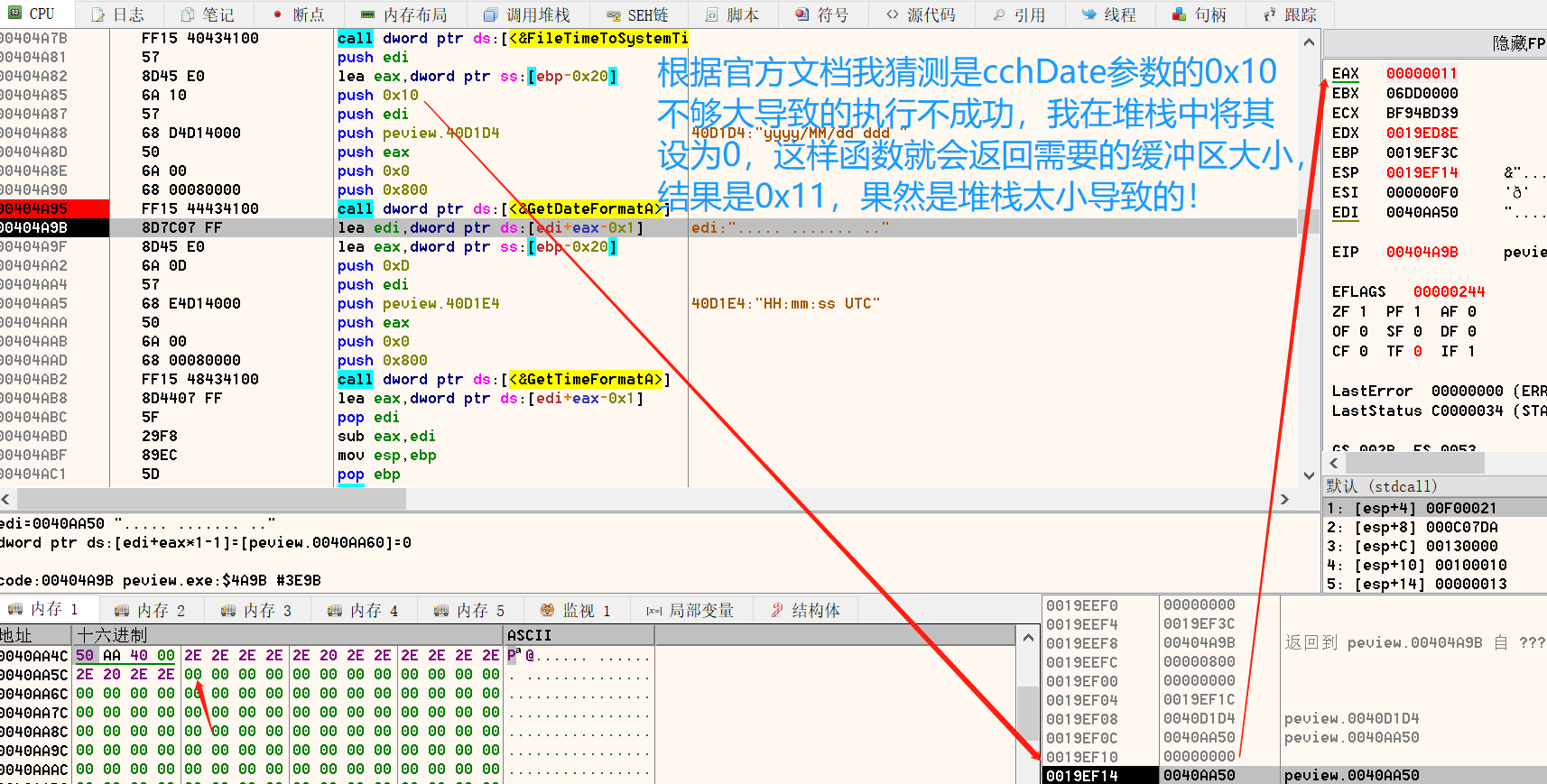Show the 源代码 source tab
The image size is (1547, 784).
tap(922, 14)
